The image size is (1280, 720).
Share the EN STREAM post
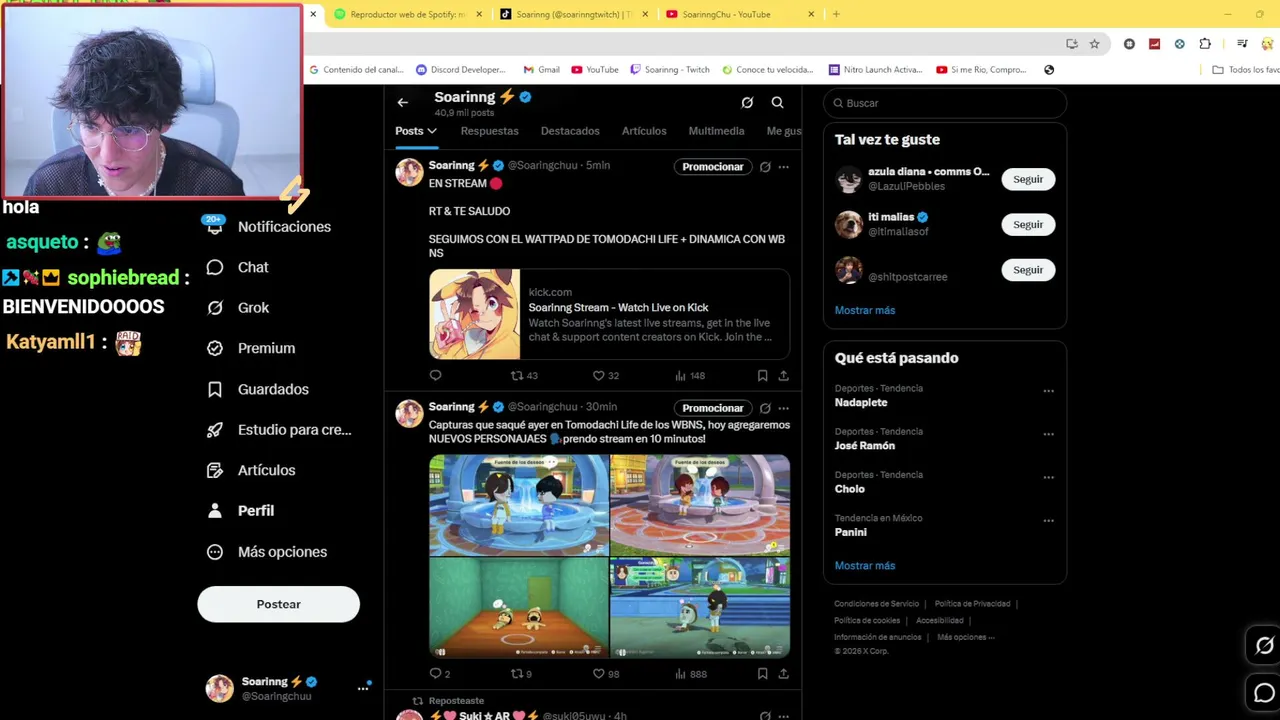point(783,376)
